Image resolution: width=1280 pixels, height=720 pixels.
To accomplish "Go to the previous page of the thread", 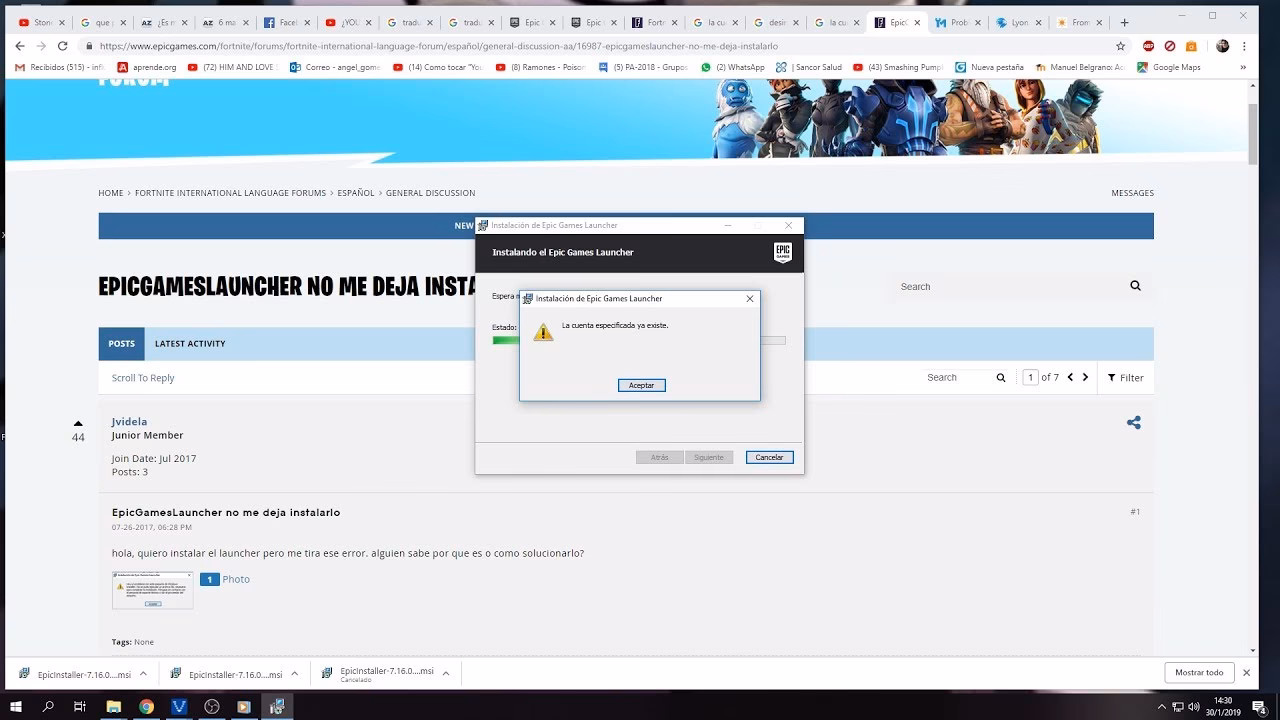I will coord(1070,377).
